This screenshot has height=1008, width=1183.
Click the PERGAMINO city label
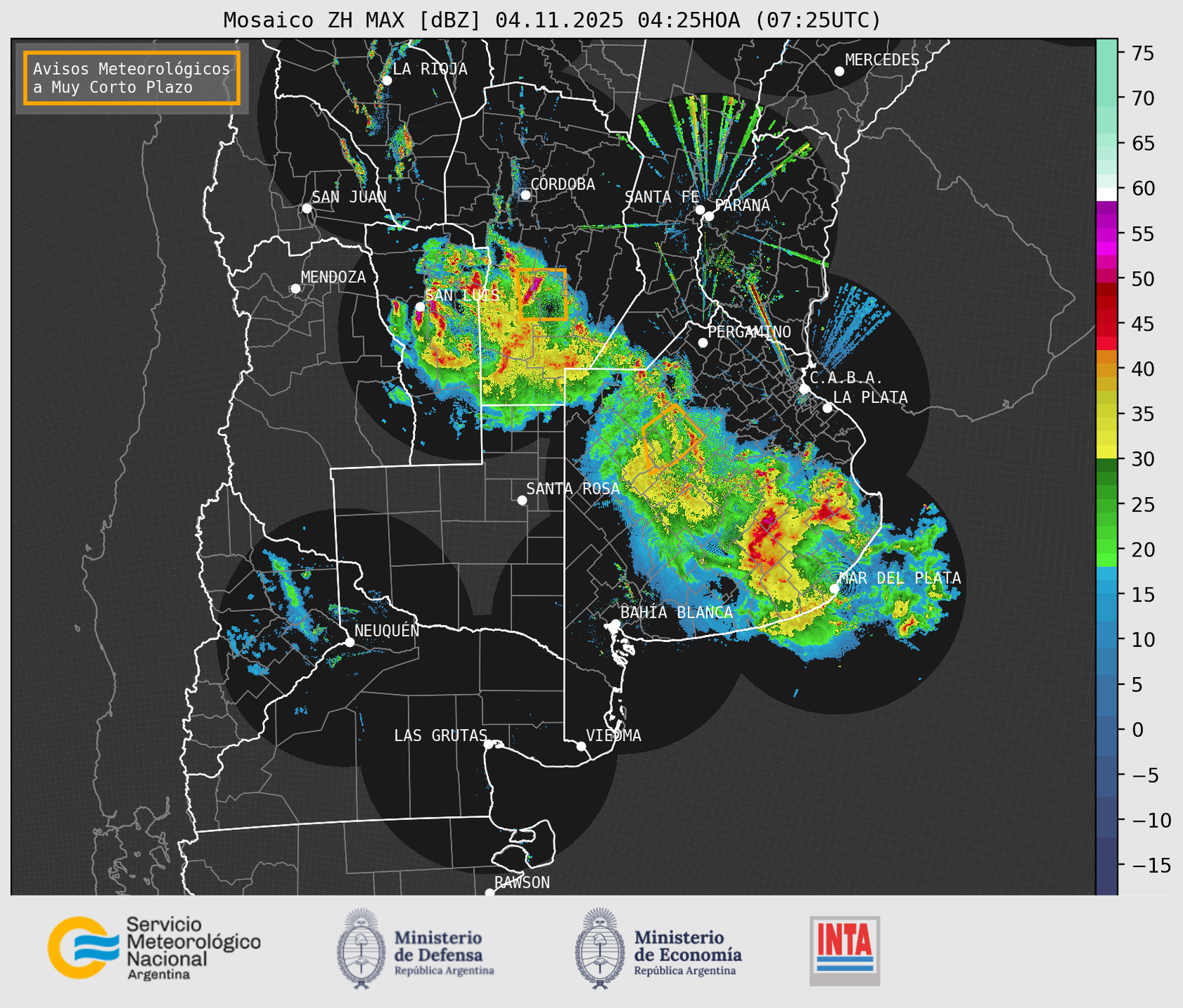[x=750, y=332]
